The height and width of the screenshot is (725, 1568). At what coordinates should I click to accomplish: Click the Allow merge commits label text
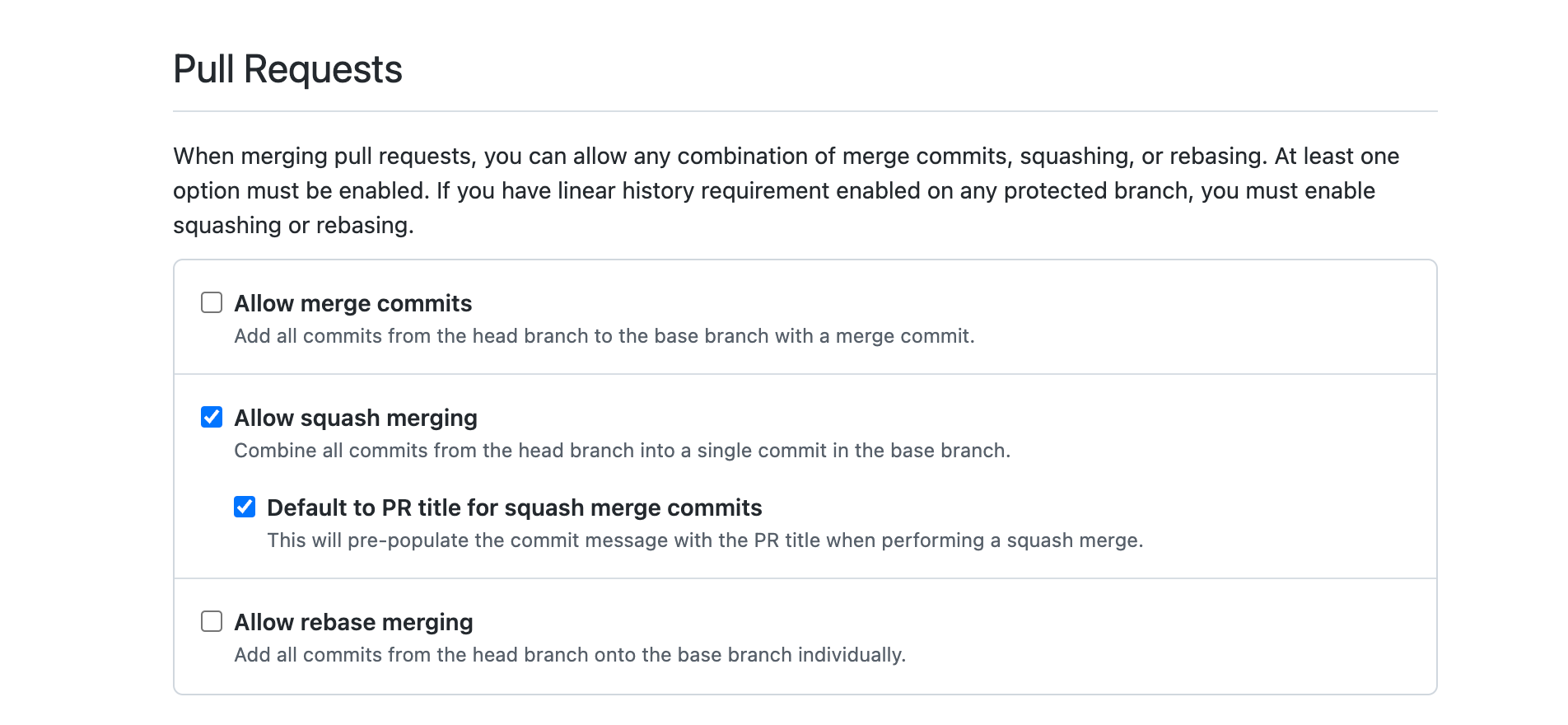tap(352, 303)
